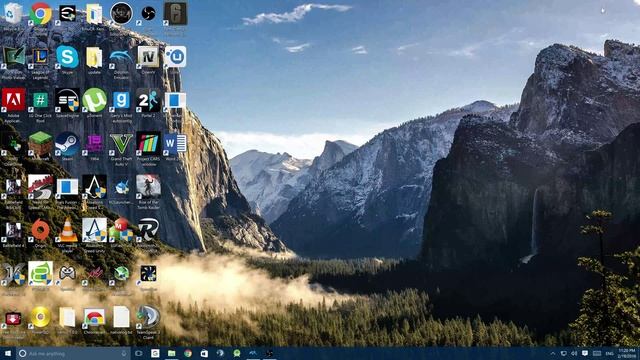Screen dimensions: 640x360
Task: Open File Explorer from the taskbar
Action: pyautogui.click(x=171, y=353)
